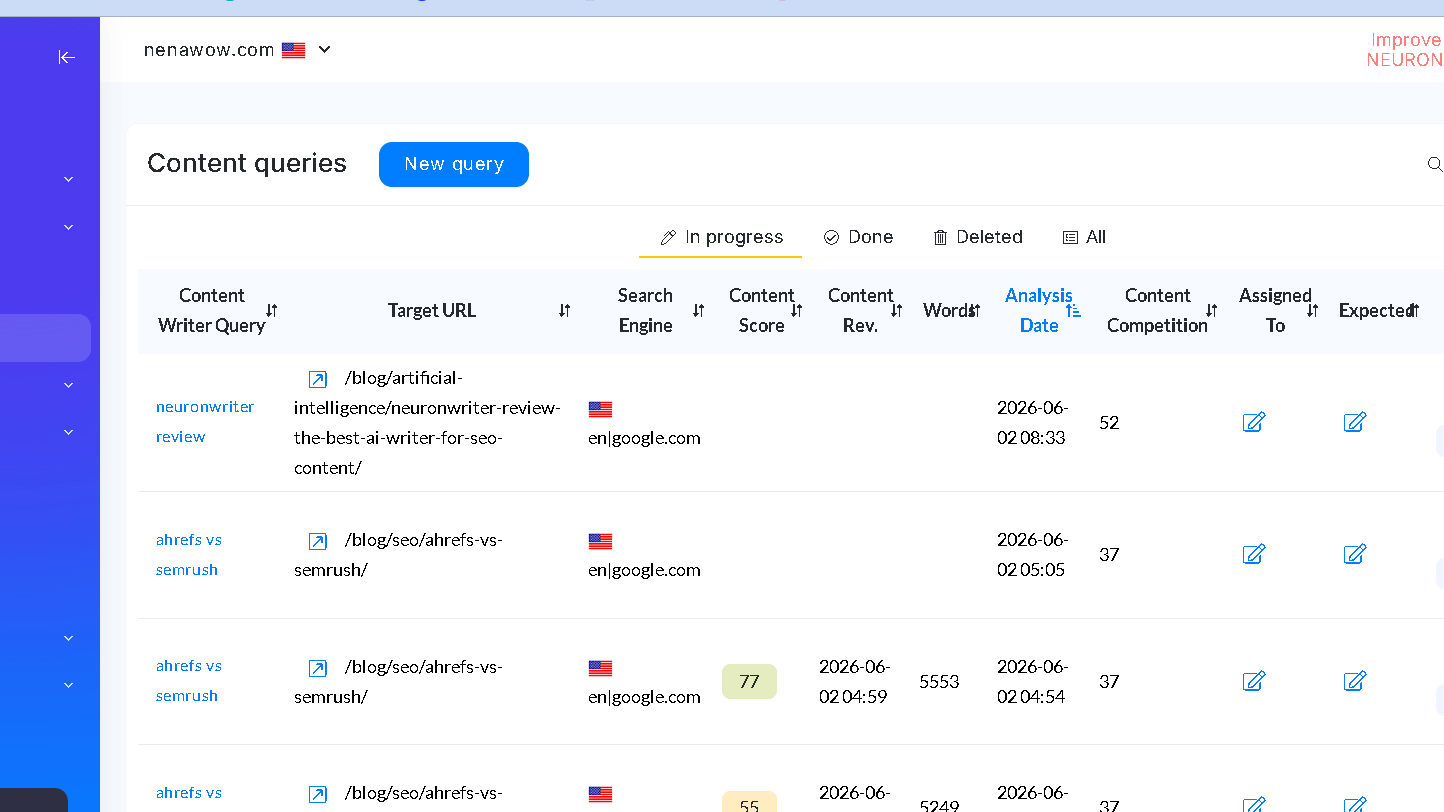Click the Content queries heading
The height and width of the screenshot is (812, 1444).
[247, 163]
